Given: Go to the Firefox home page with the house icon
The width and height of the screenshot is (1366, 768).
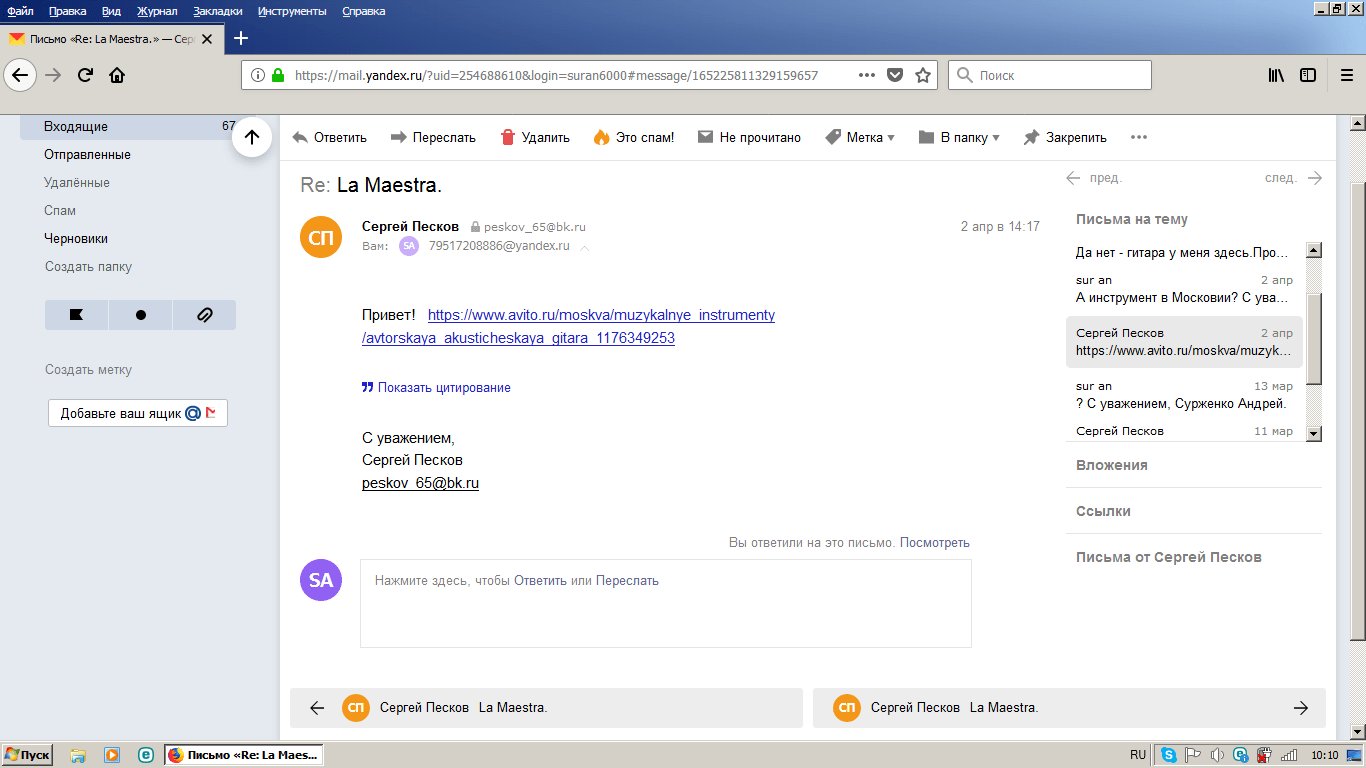Looking at the screenshot, I should coord(117,75).
